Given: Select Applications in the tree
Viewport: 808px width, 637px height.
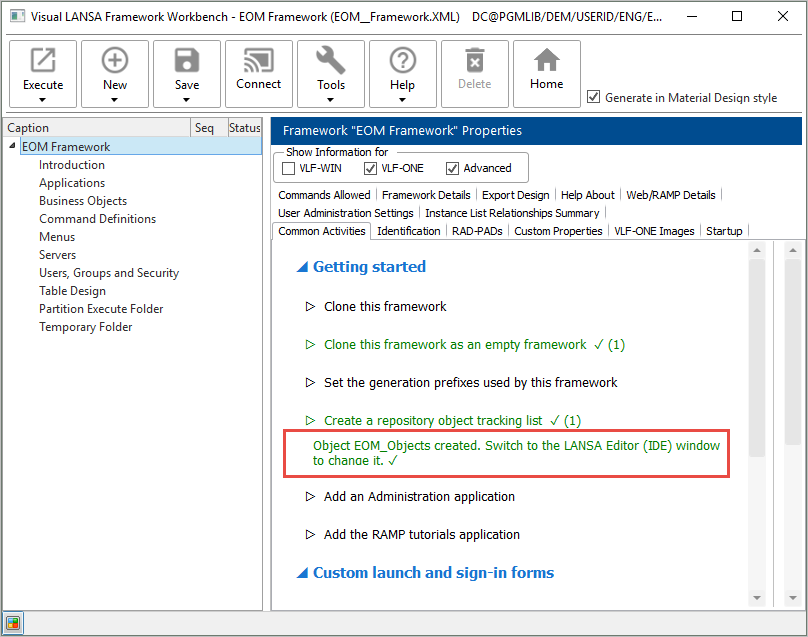Looking at the screenshot, I should (x=72, y=183).
